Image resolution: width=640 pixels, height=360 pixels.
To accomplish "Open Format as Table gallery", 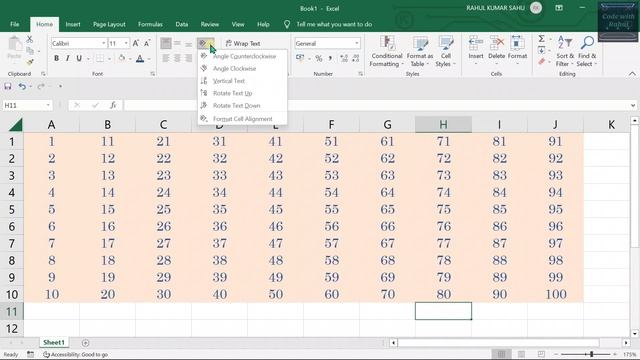I will (420, 51).
